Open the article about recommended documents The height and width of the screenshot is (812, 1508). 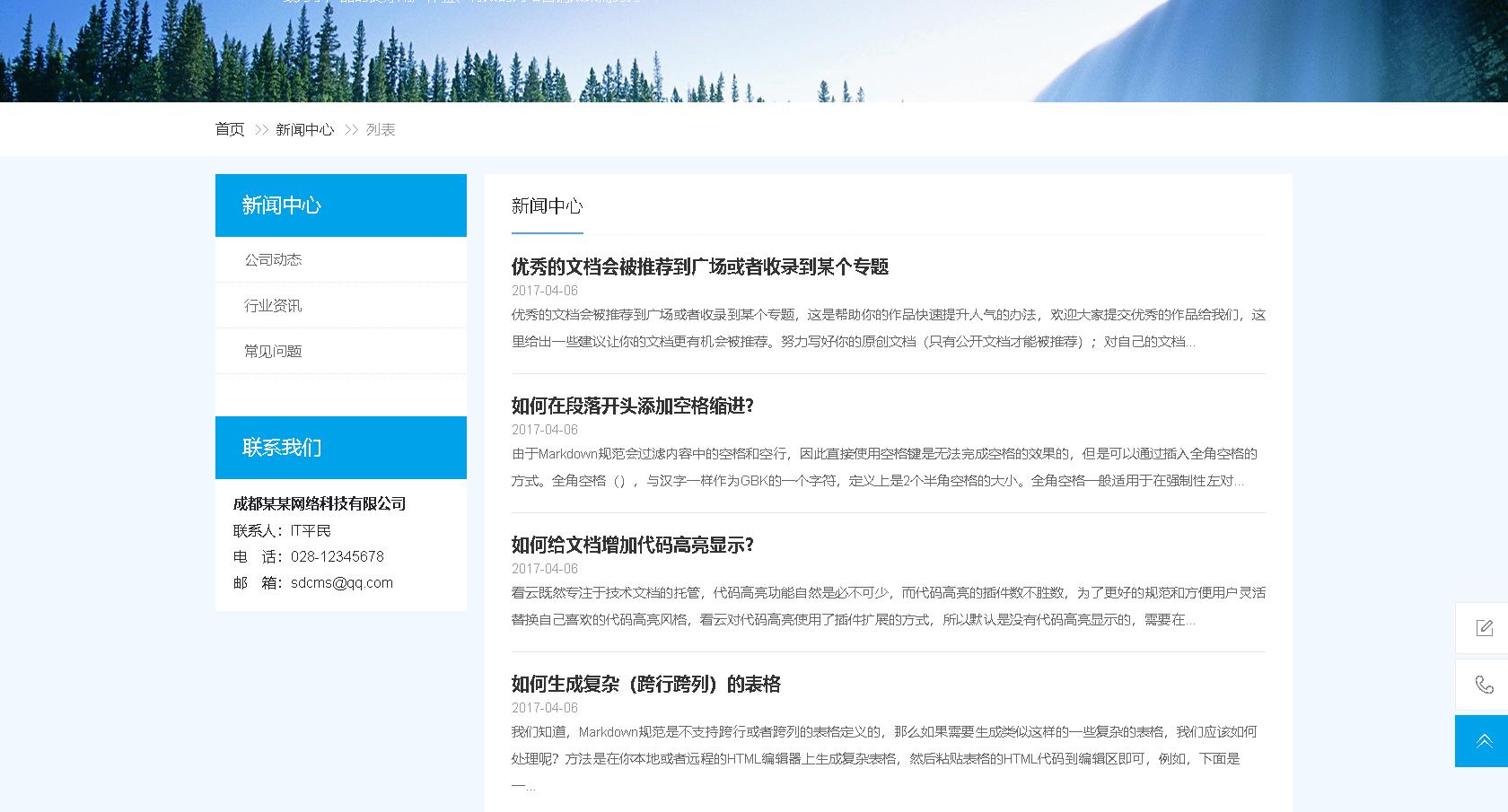[698, 267]
